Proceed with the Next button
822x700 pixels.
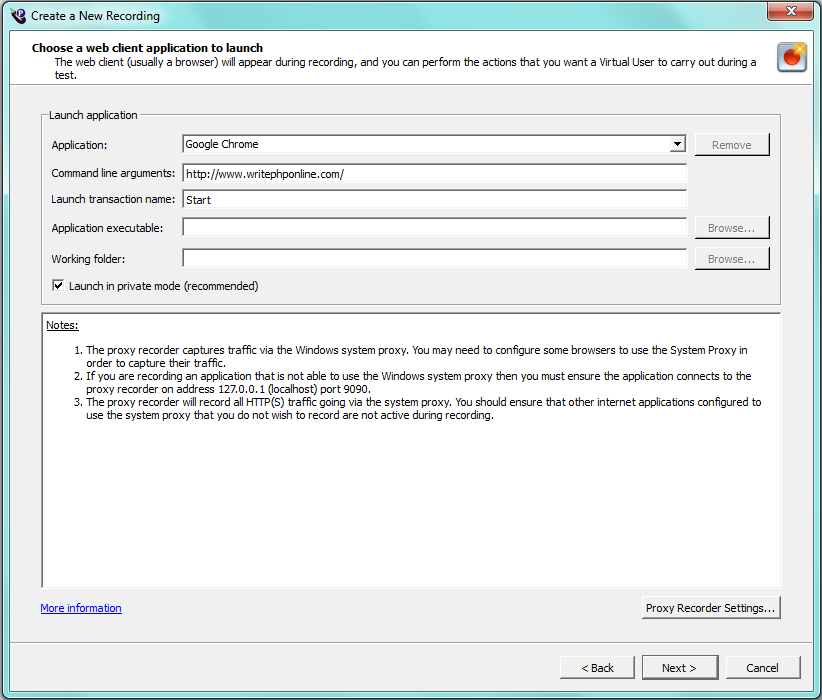678,668
